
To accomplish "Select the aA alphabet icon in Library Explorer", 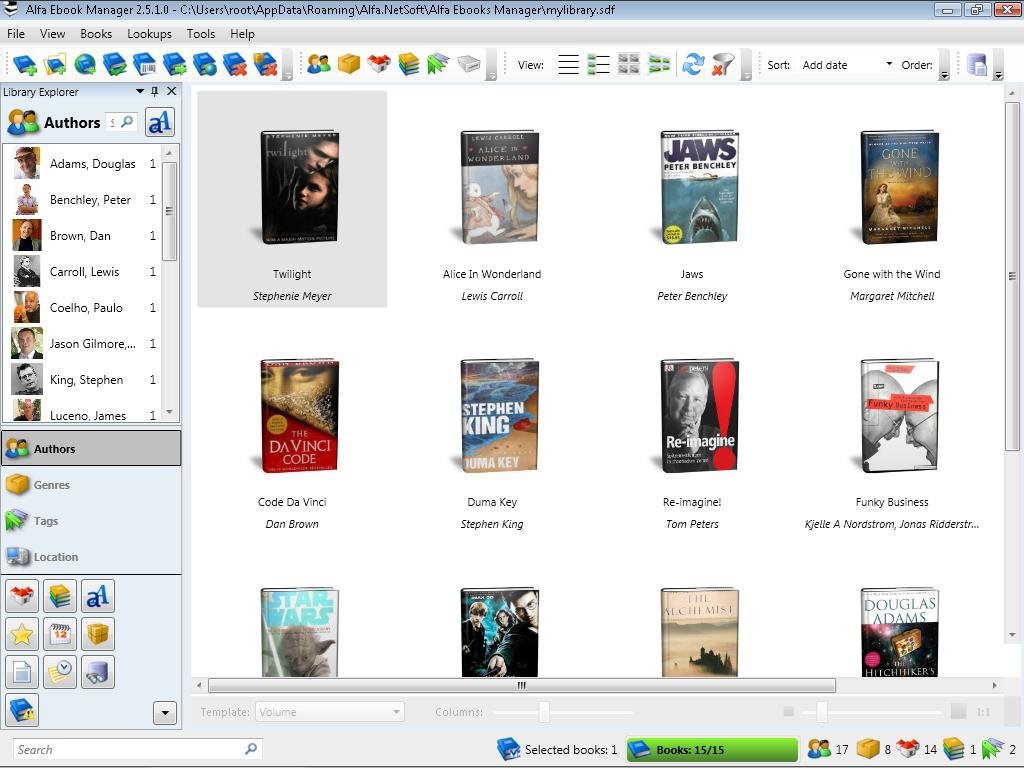I will tap(161, 122).
